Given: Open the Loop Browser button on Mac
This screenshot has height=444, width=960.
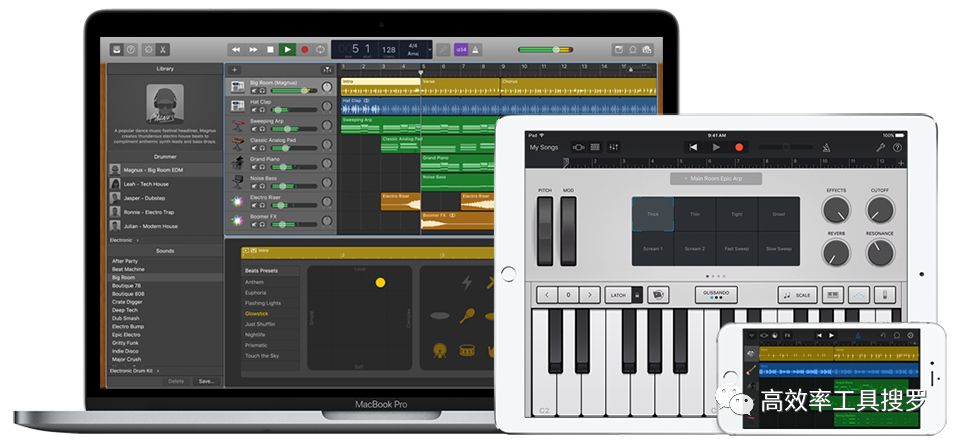Looking at the screenshot, I should [x=632, y=50].
